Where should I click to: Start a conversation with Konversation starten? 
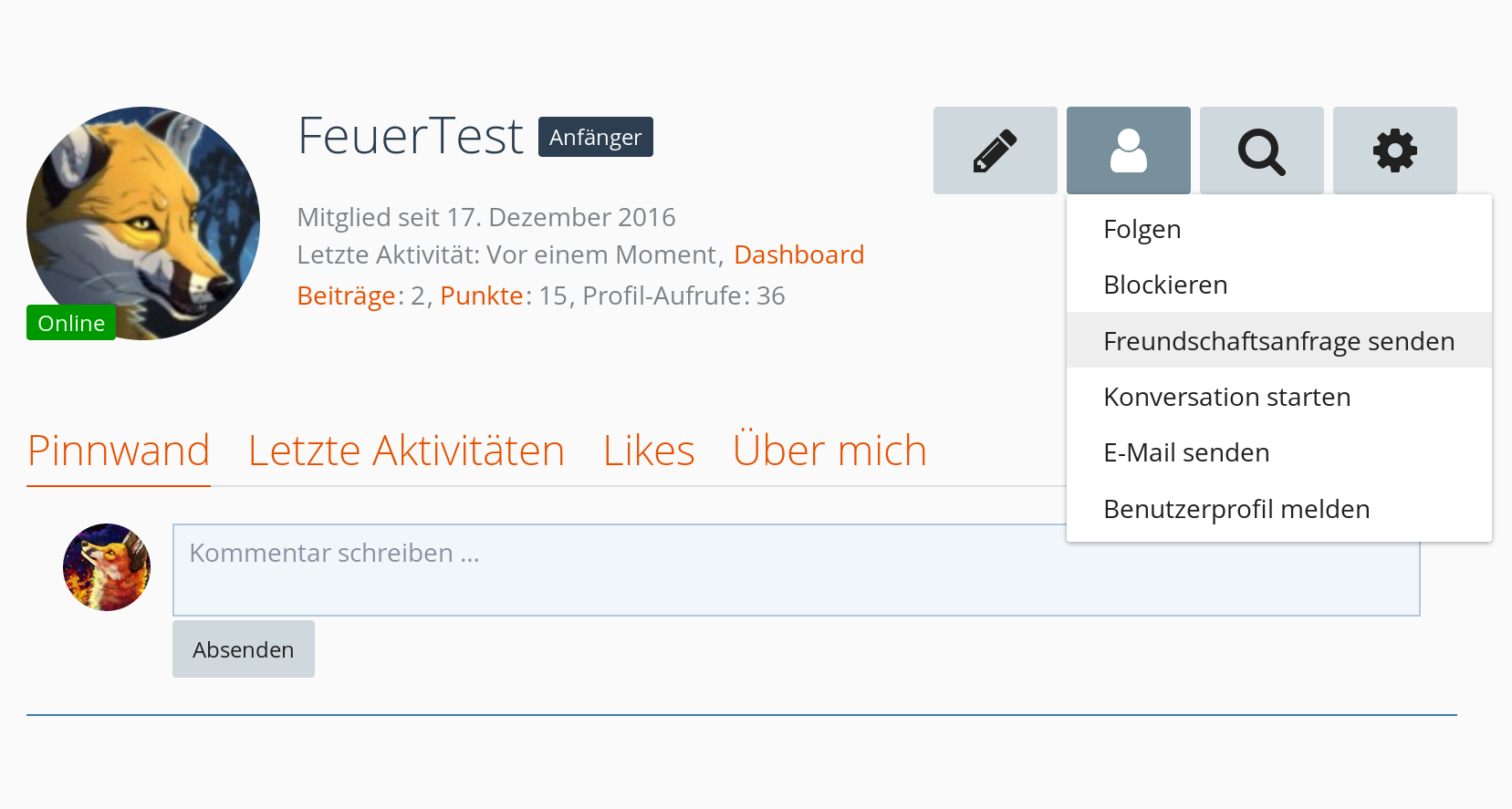(x=1226, y=397)
